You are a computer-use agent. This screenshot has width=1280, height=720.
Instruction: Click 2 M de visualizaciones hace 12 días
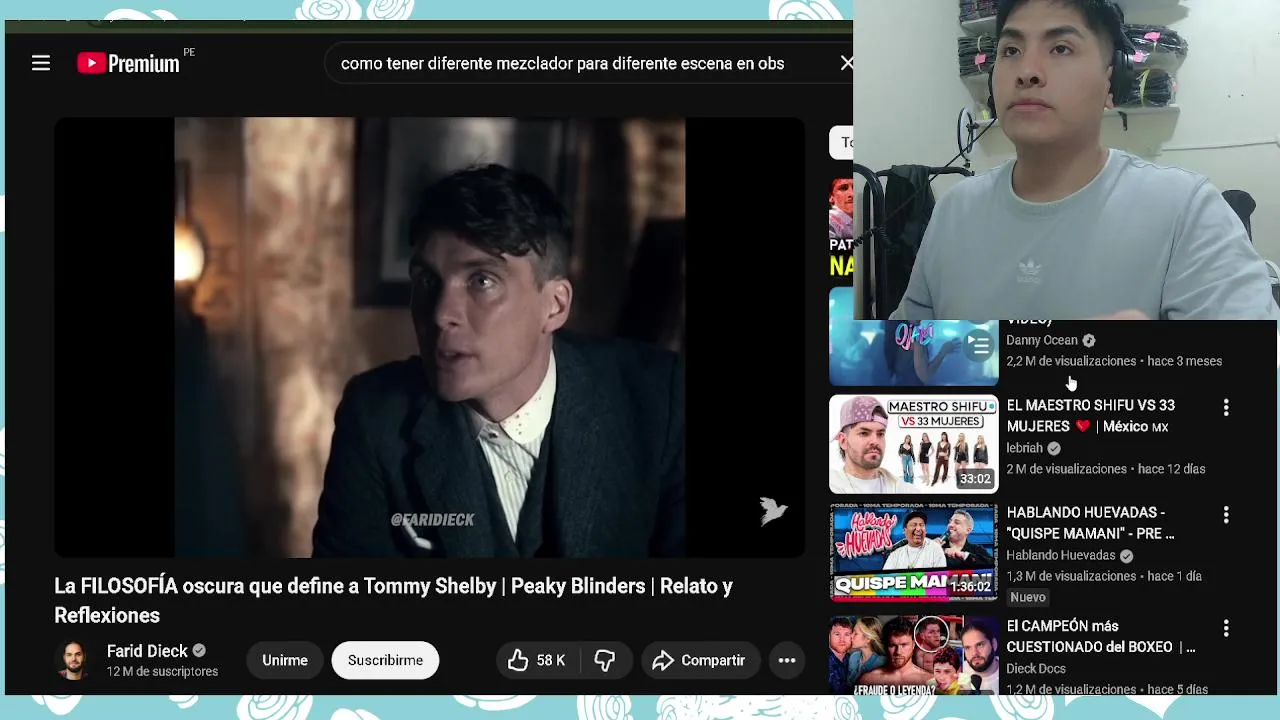(x=1106, y=469)
